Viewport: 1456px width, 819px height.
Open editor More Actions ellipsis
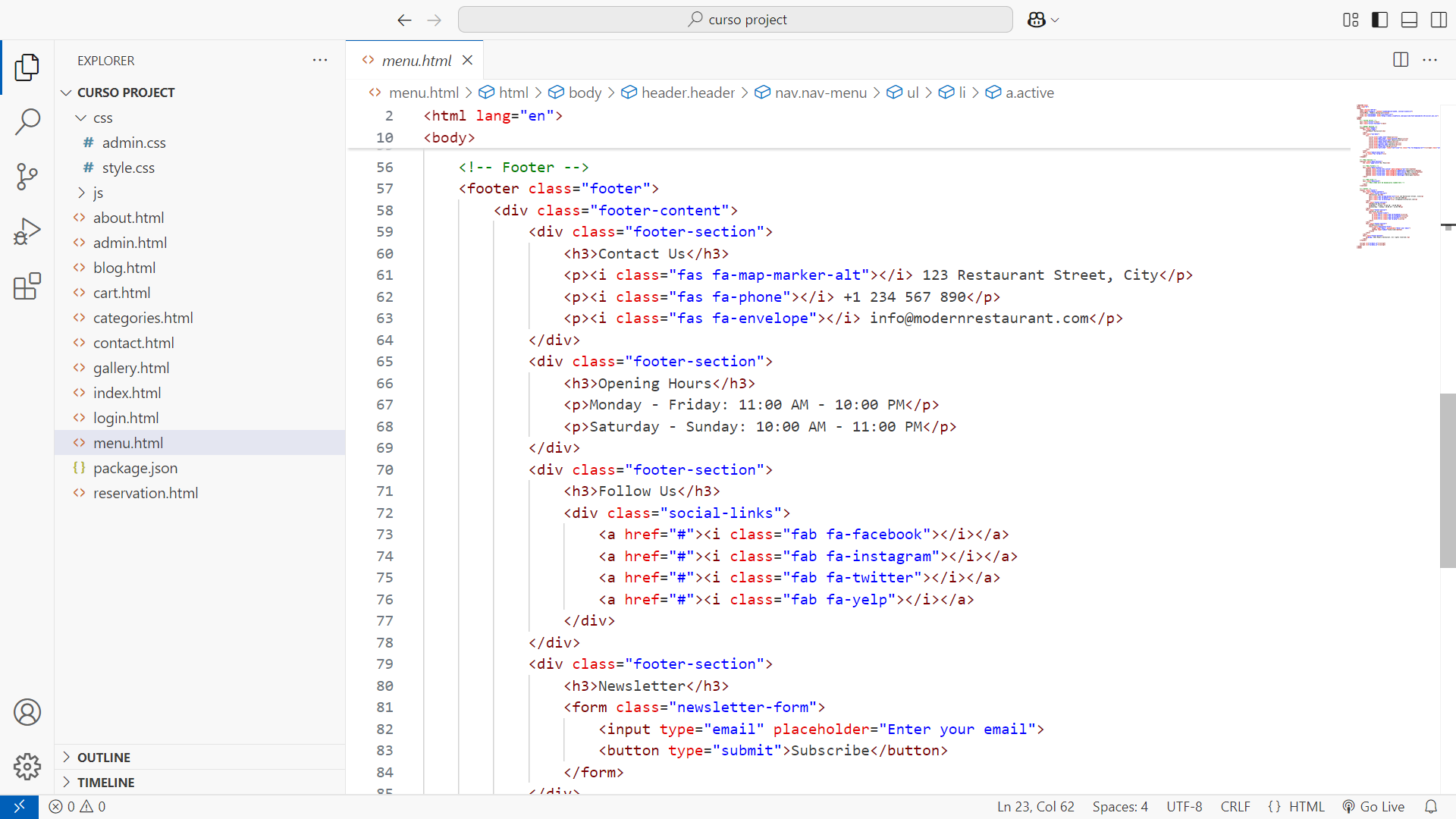[1430, 60]
